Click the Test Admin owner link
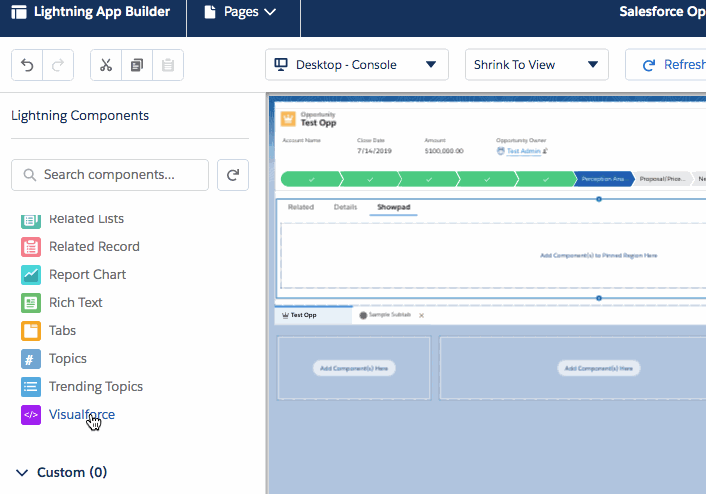The height and width of the screenshot is (494, 706). coord(522,151)
